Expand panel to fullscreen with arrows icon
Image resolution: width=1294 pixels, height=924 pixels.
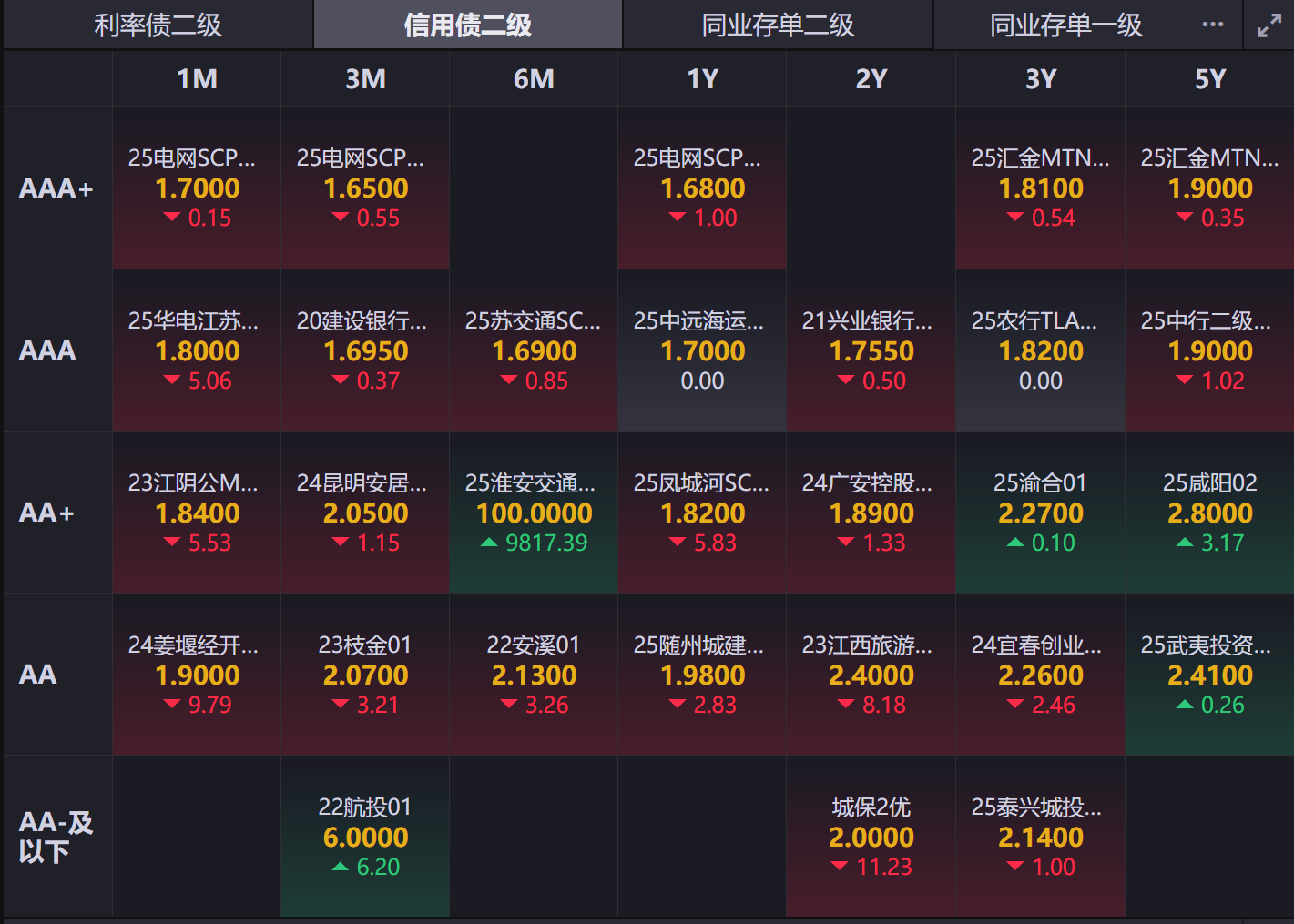[x=1269, y=25]
